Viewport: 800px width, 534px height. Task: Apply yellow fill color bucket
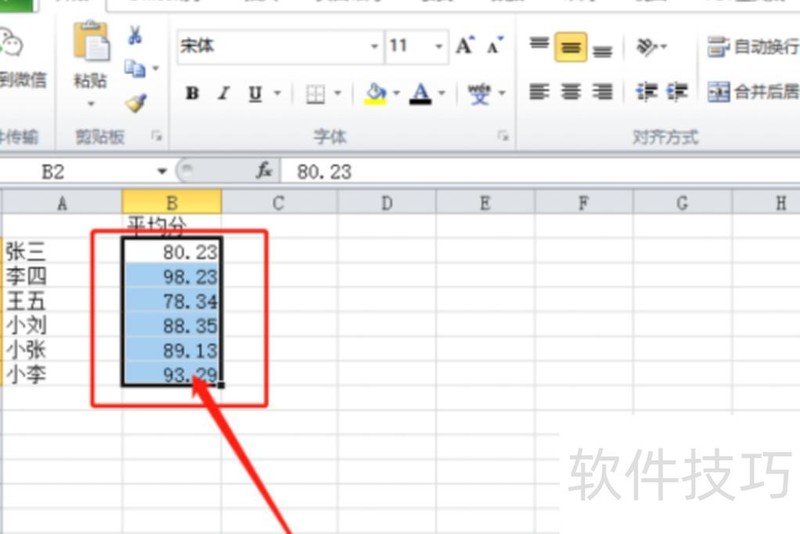(376, 94)
